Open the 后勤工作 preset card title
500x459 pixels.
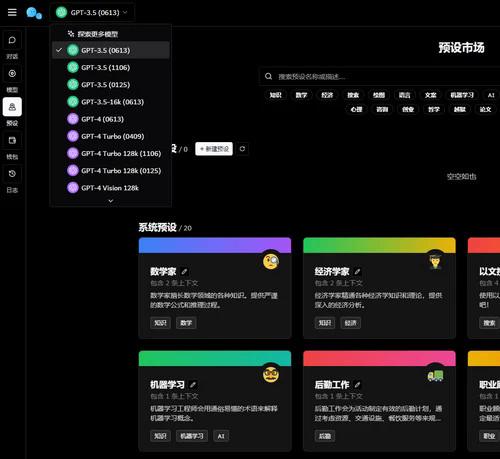pyautogui.click(x=332, y=385)
